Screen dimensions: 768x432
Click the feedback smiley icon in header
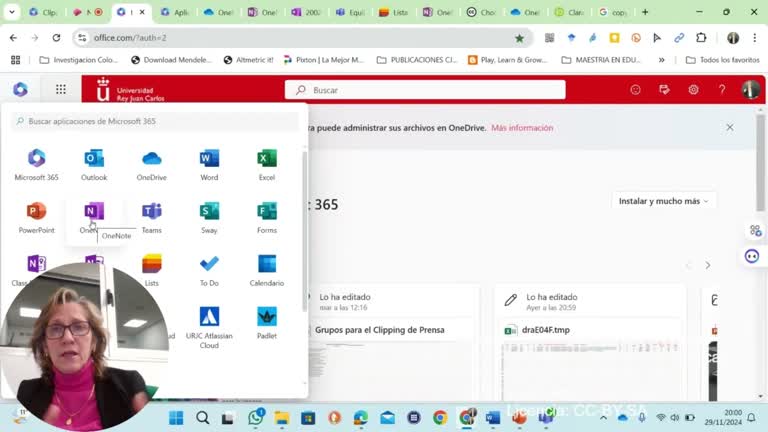[x=635, y=90]
